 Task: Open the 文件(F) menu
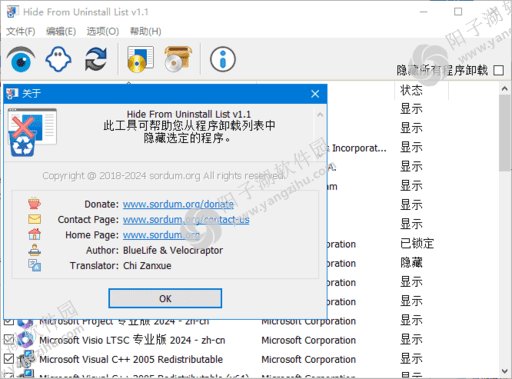click(21, 31)
